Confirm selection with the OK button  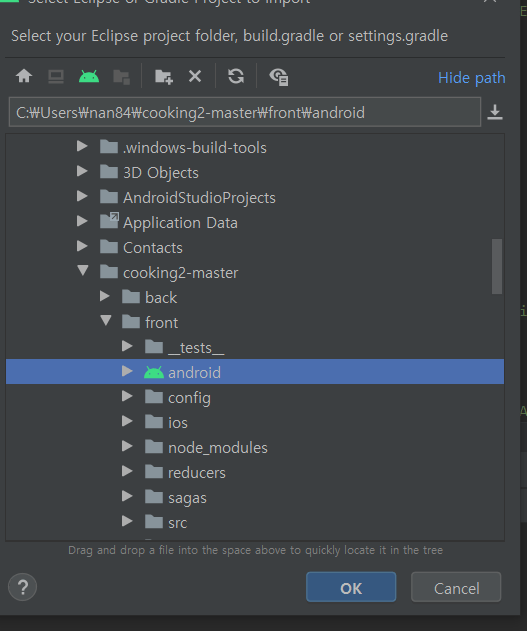pos(351,587)
